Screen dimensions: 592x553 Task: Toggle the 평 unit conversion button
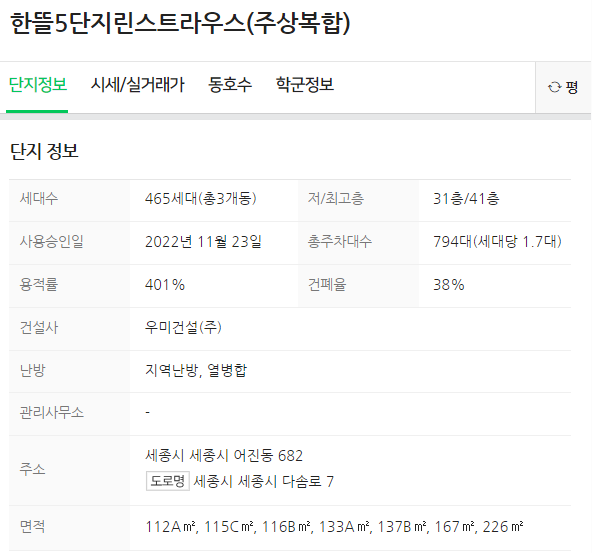point(563,88)
